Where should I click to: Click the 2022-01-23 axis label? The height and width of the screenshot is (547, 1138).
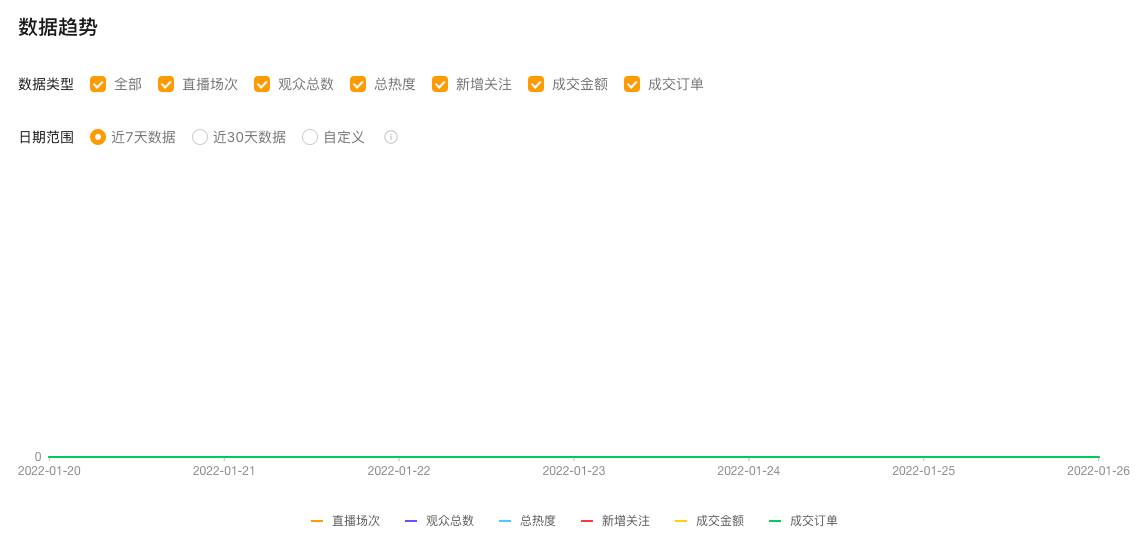574,471
